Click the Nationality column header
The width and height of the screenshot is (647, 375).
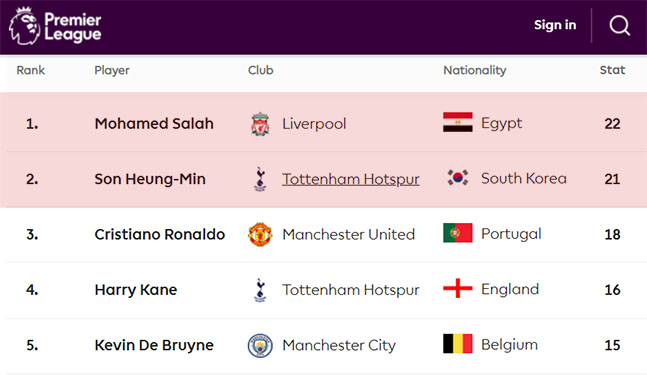point(475,70)
